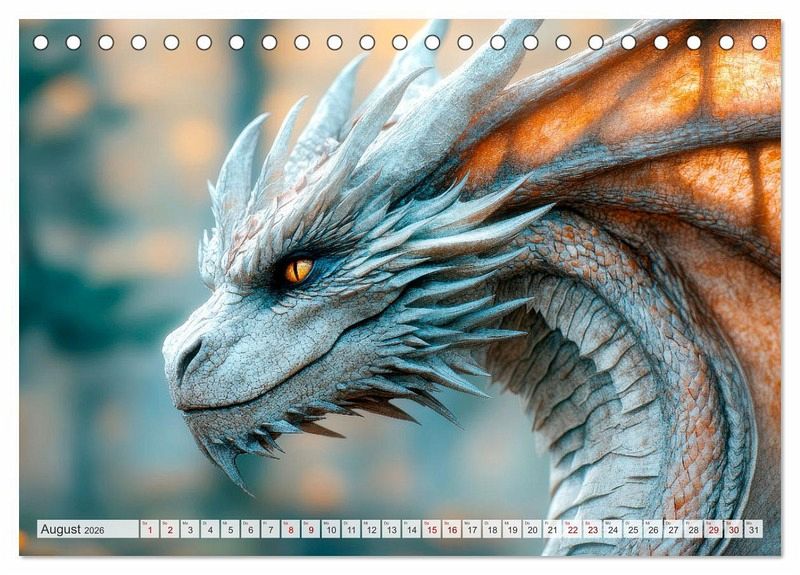Choose the day 26 cell
Viewport: 800px width, 575px height.
pos(654,529)
